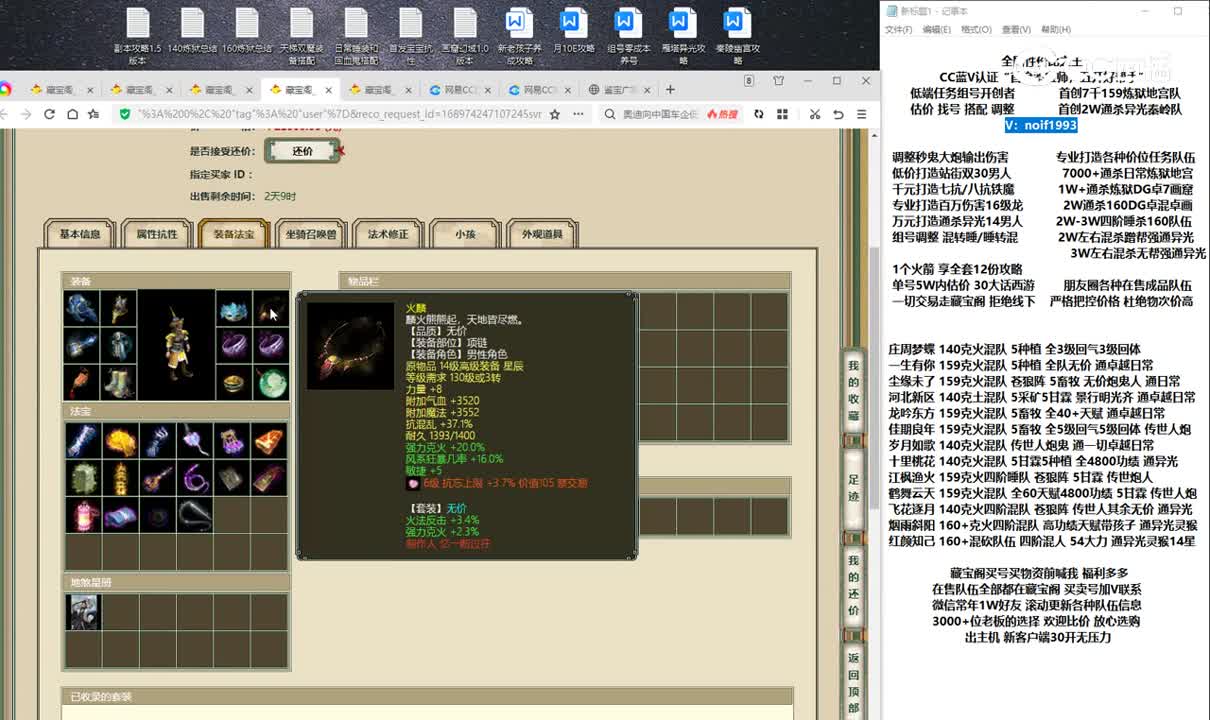Open the 外观道具 tab
1210x720 pixels.
(x=542, y=234)
